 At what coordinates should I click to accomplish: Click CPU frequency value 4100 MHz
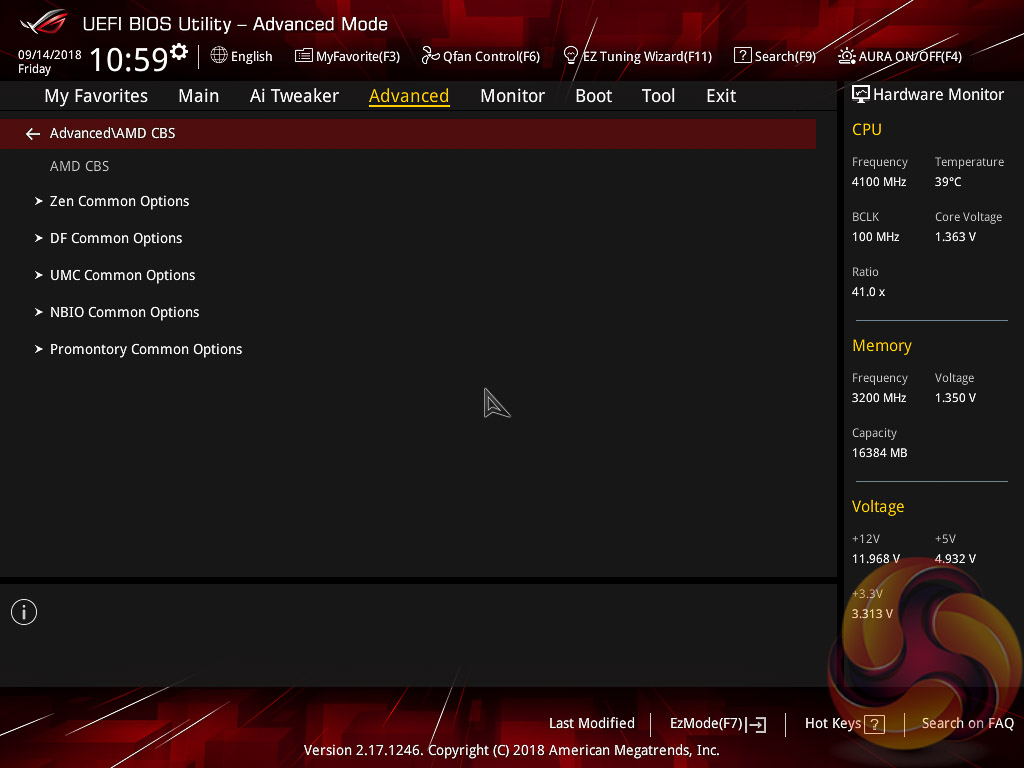(x=879, y=182)
